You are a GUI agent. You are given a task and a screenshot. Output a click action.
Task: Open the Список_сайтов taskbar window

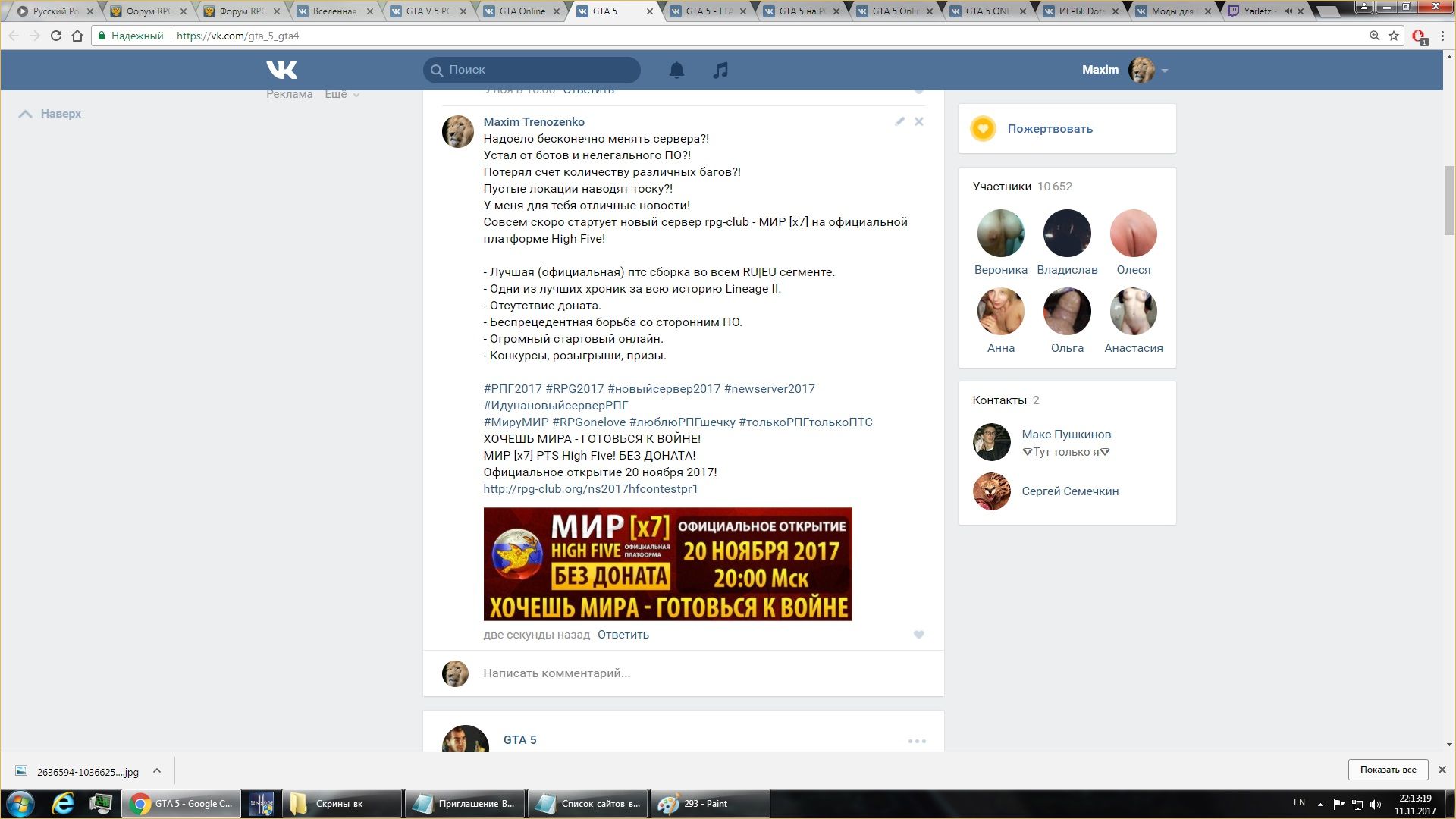(588, 804)
